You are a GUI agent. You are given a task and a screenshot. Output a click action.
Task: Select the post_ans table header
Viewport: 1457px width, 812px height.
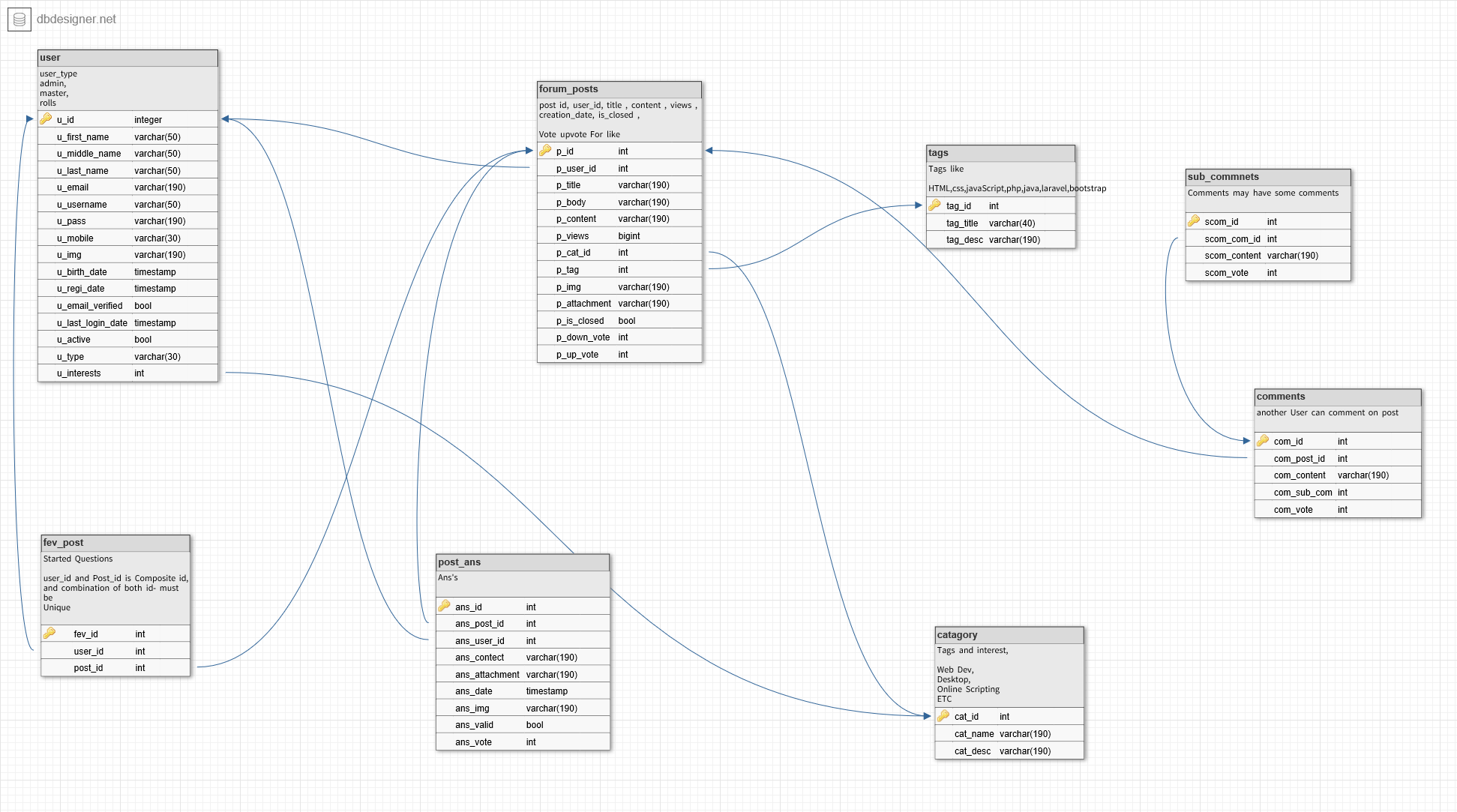pyautogui.click(x=522, y=562)
